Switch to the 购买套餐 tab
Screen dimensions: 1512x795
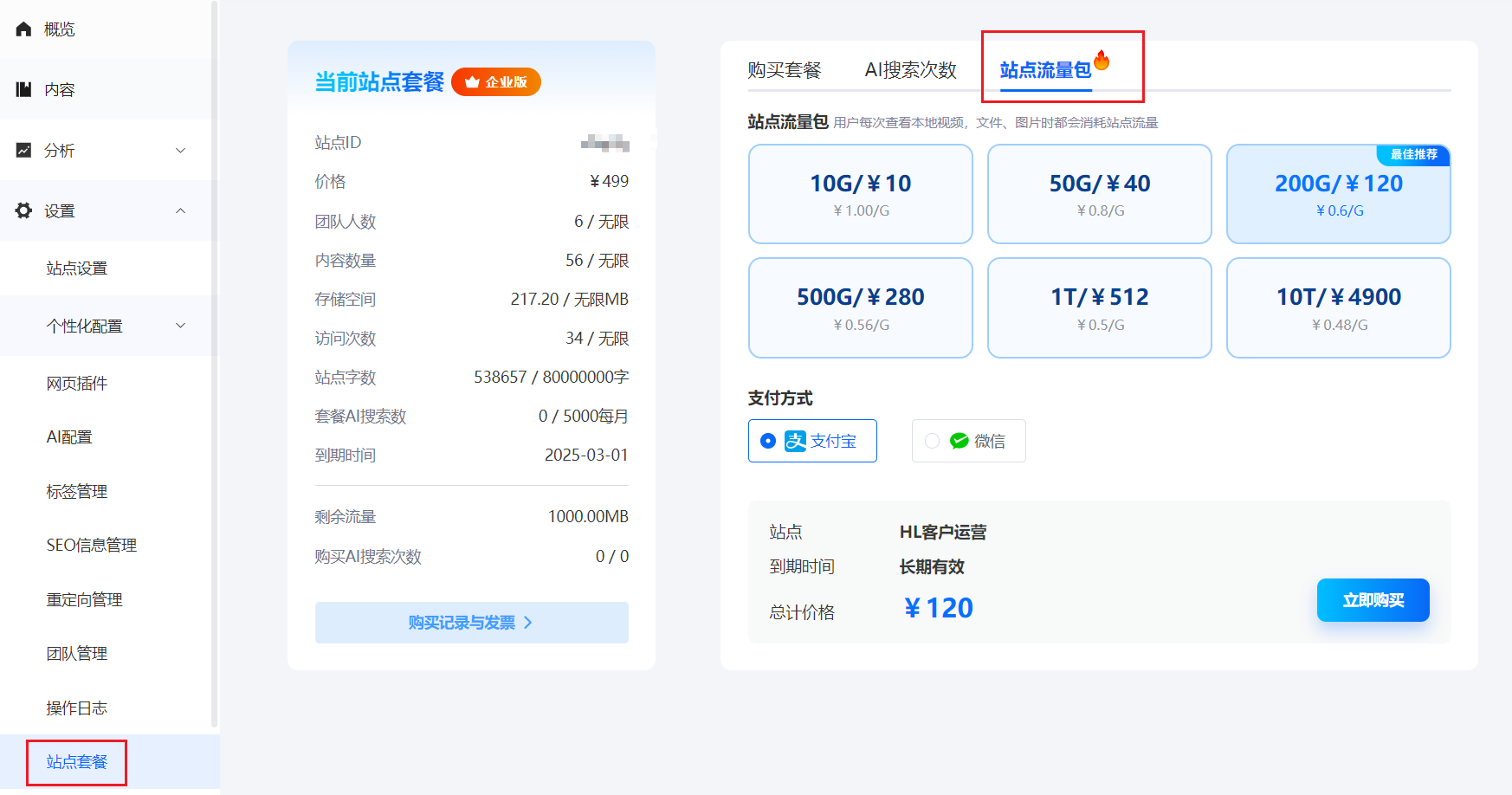[785, 70]
